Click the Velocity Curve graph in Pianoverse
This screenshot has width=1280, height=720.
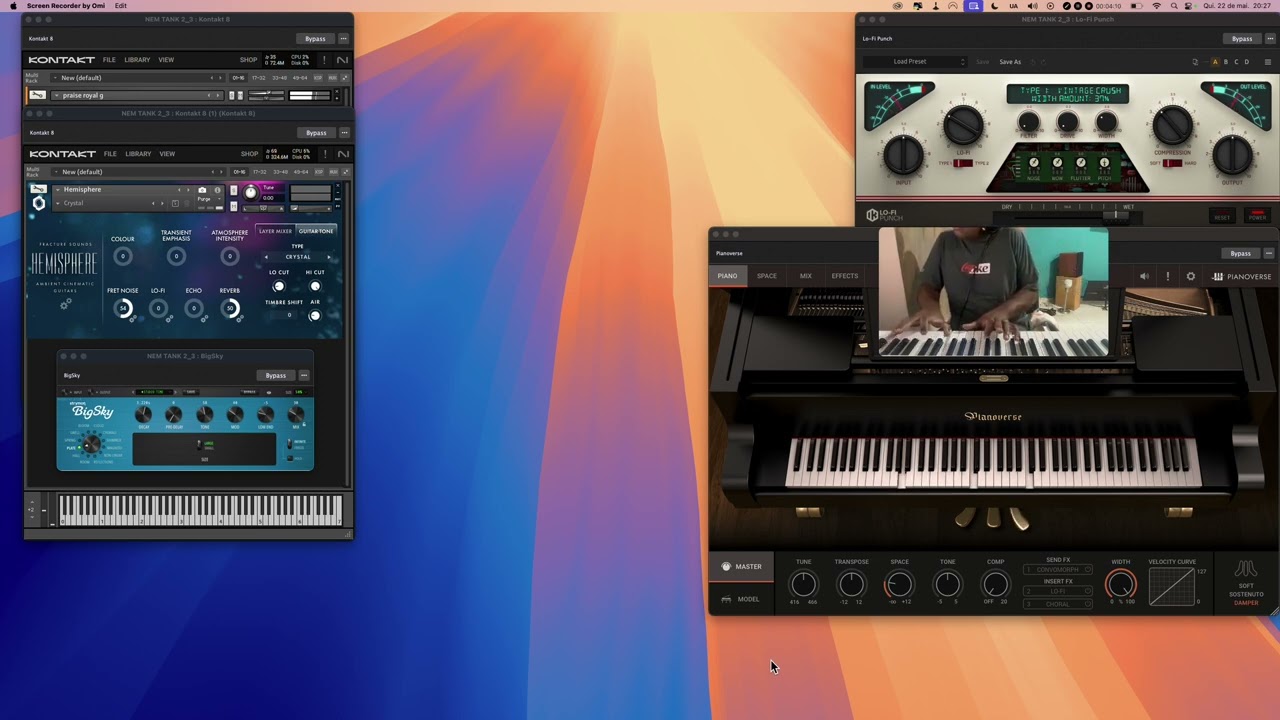(1171, 586)
